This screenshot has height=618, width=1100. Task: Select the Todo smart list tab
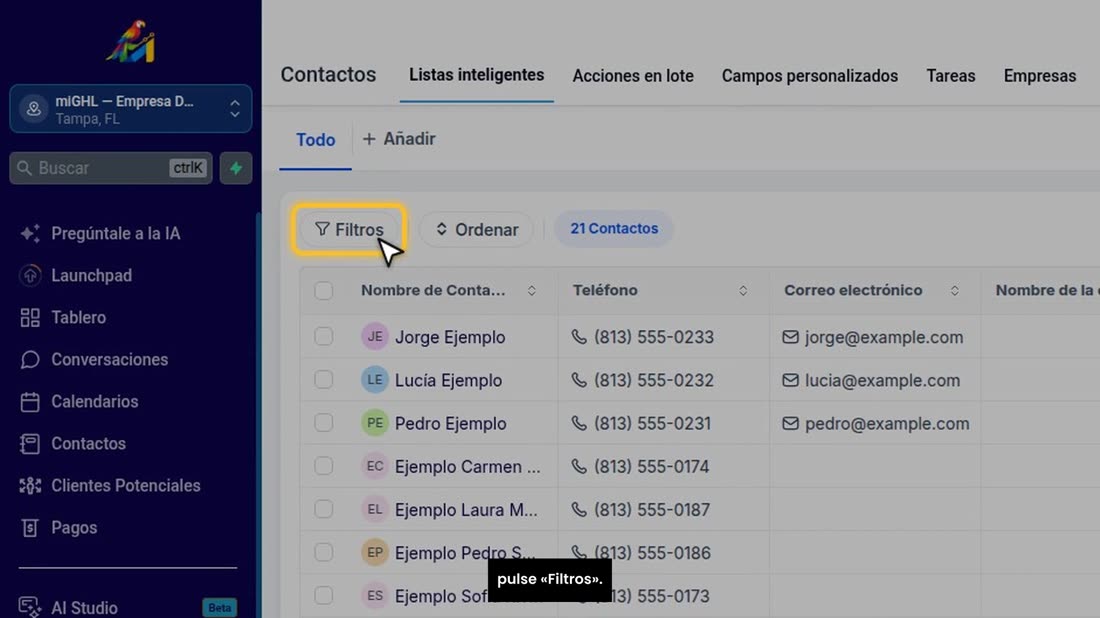coord(316,140)
